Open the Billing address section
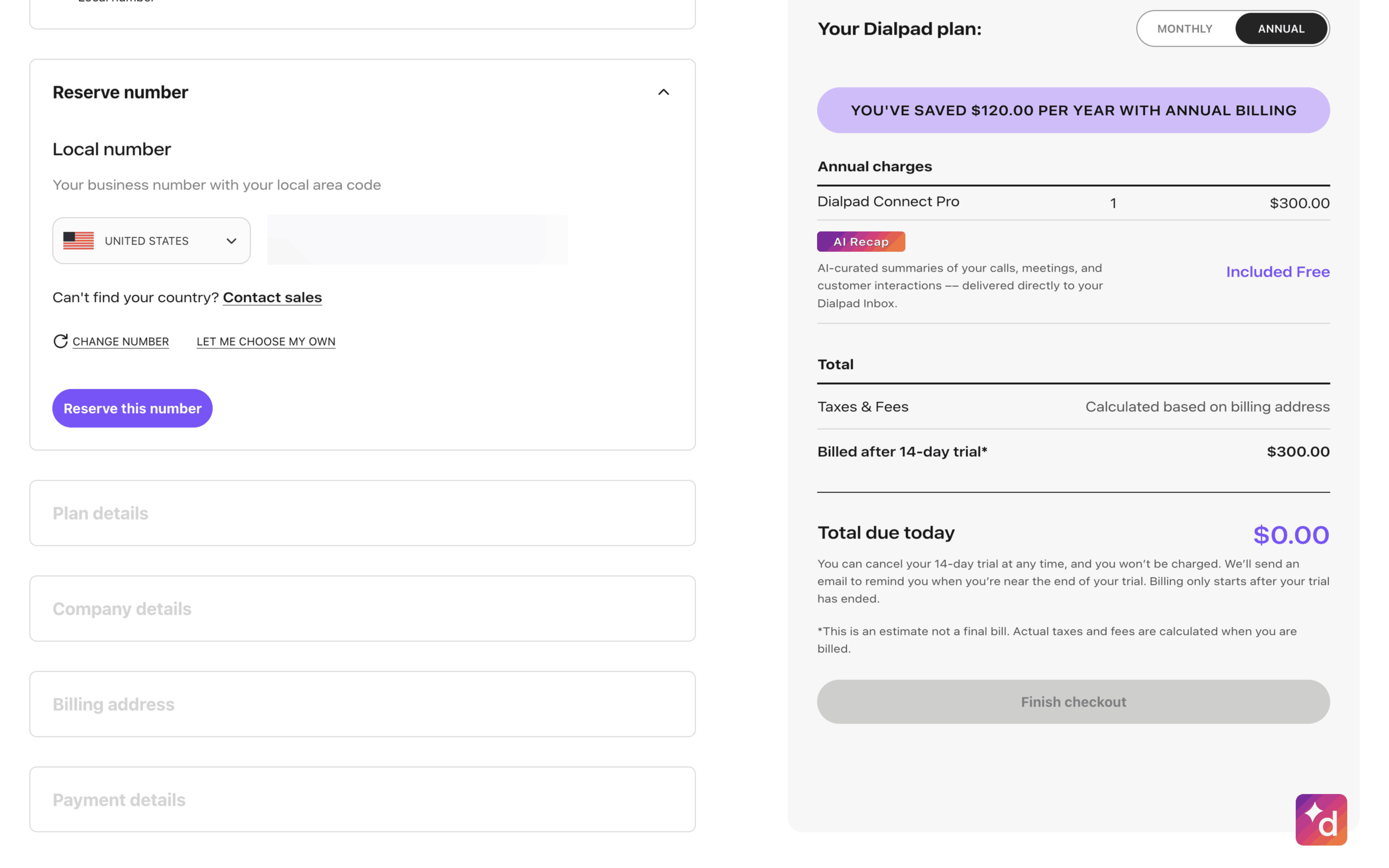 [x=362, y=704]
